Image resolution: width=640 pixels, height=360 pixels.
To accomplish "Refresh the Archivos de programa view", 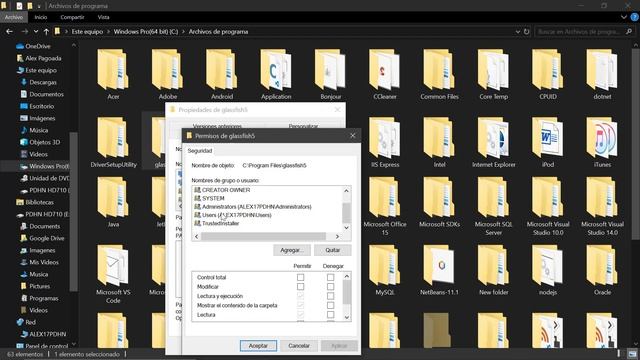I will click(527, 31).
